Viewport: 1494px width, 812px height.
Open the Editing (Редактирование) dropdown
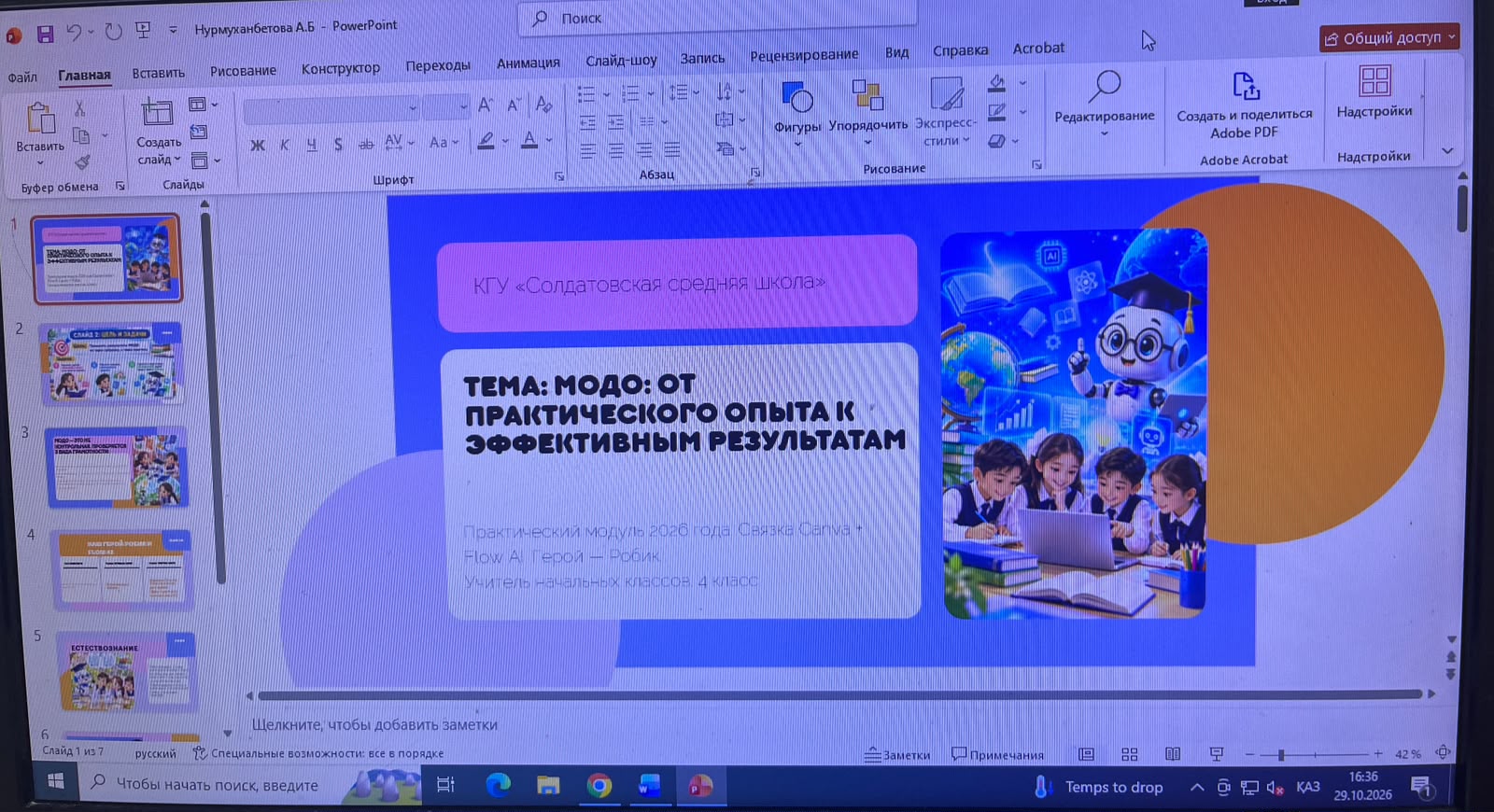(x=1105, y=105)
